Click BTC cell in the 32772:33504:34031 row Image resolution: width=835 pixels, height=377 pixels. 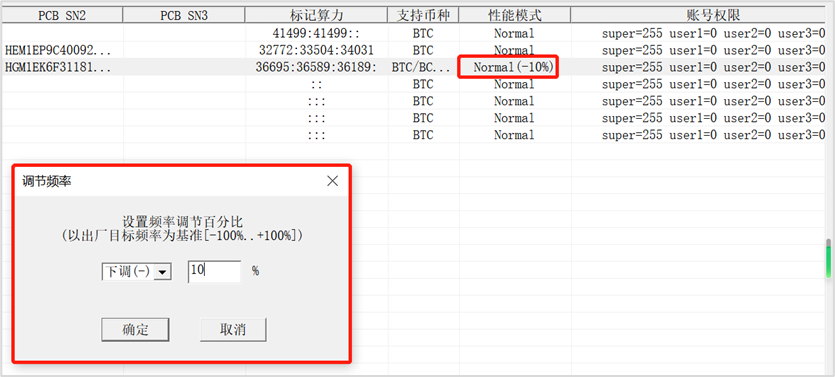(423, 51)
